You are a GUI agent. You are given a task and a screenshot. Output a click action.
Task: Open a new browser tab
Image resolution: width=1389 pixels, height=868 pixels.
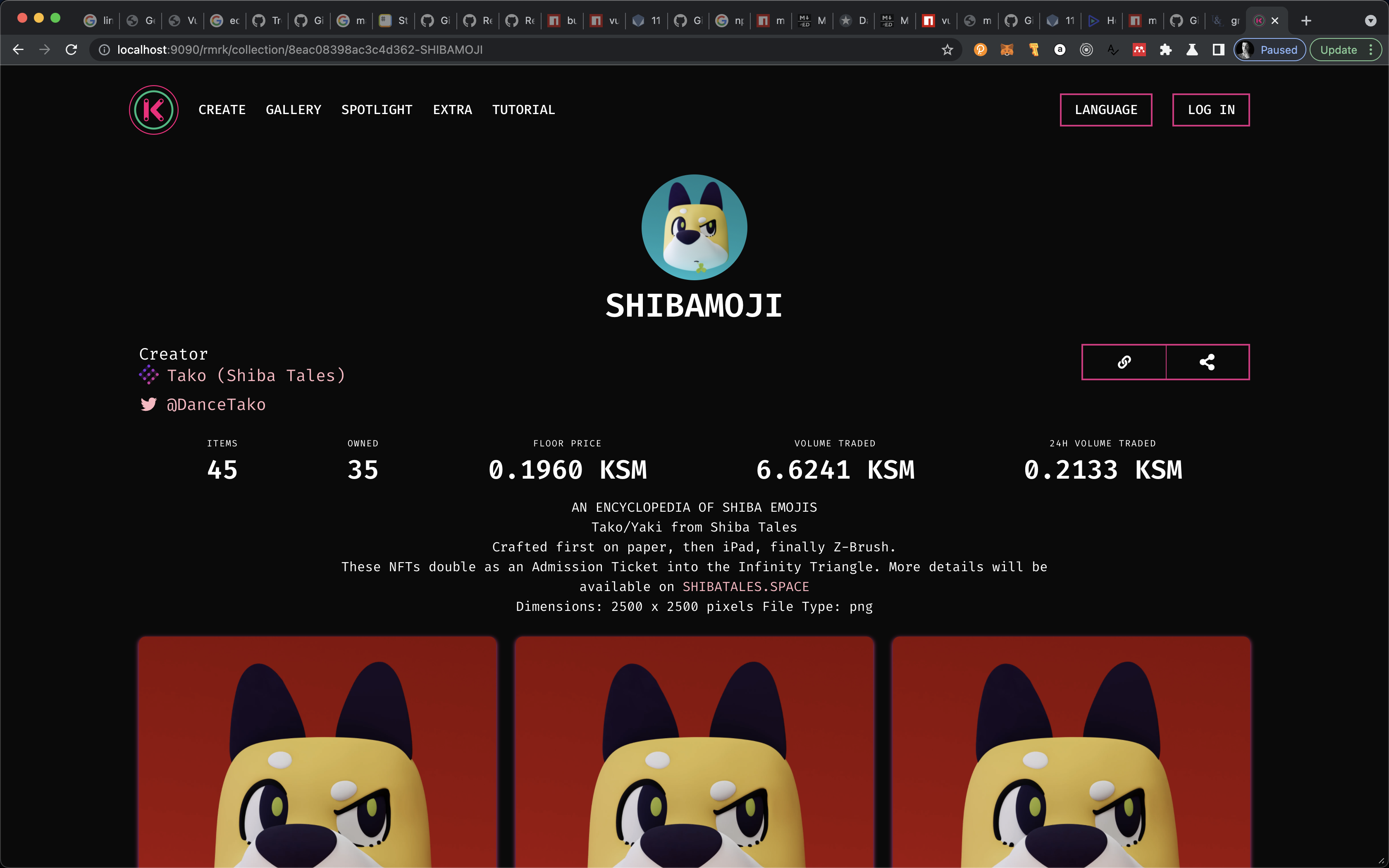(x=1306, y=21)
